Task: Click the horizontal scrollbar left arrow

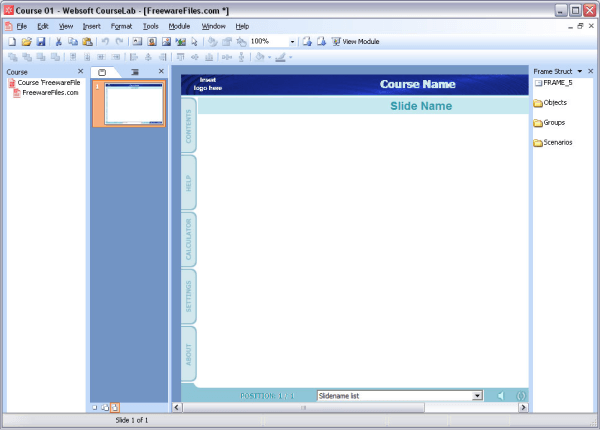Action: coord(176,407)
